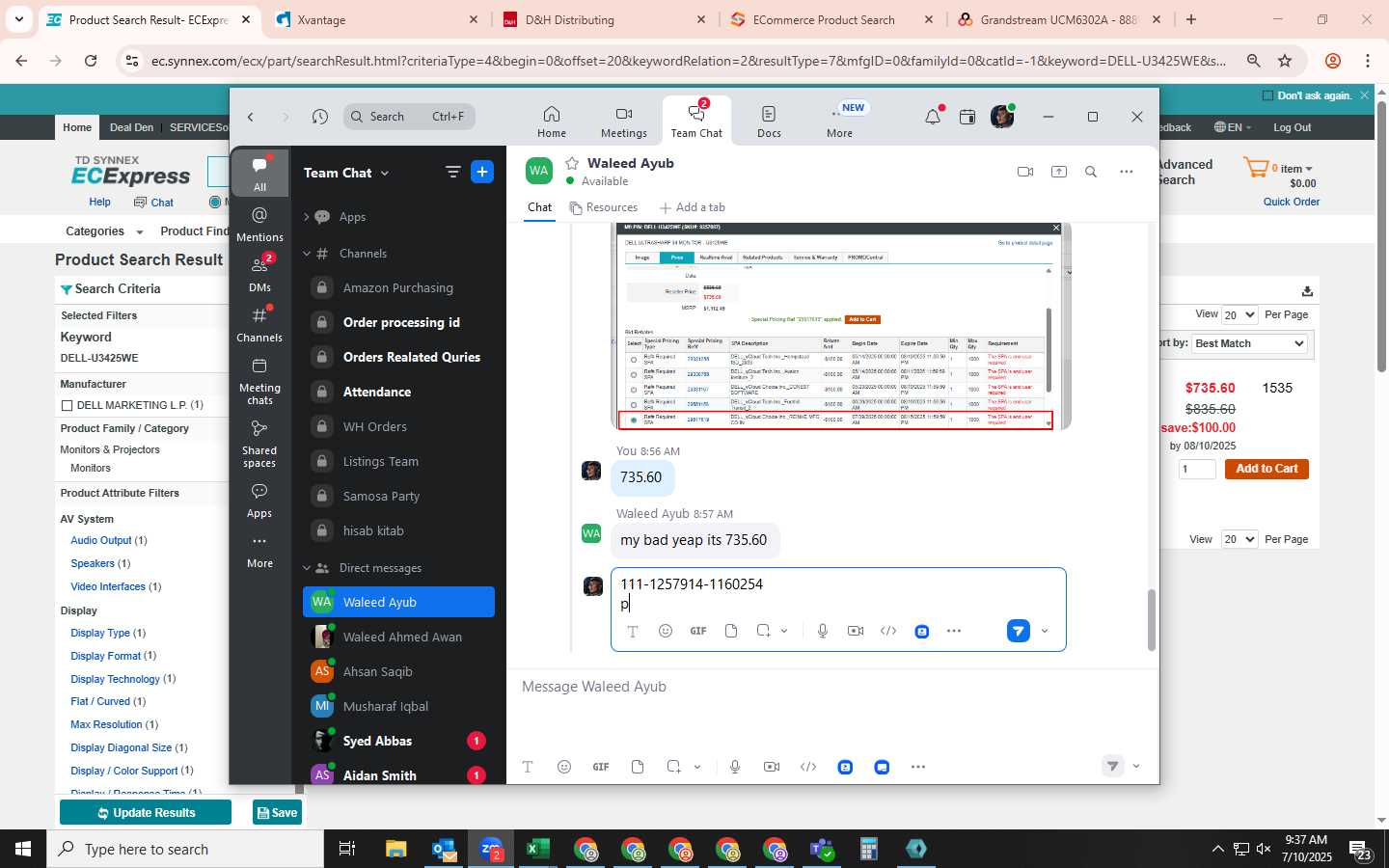The image size is (1389, 868).
Task: Open top per page view dropdown
Action: [1239, 314]
